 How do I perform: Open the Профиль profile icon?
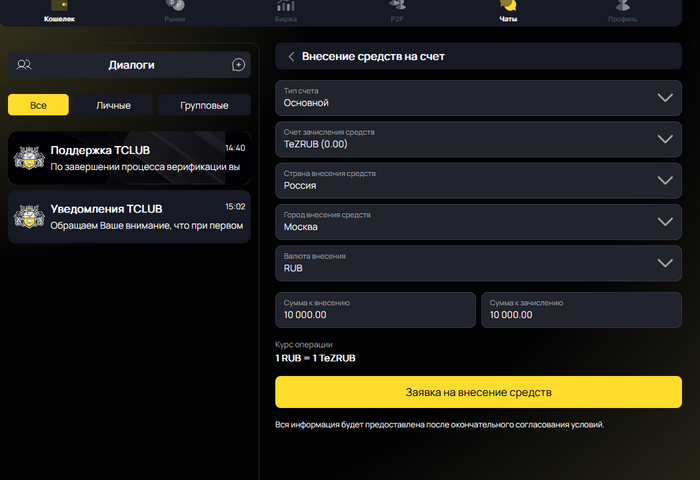coord(622,6)
